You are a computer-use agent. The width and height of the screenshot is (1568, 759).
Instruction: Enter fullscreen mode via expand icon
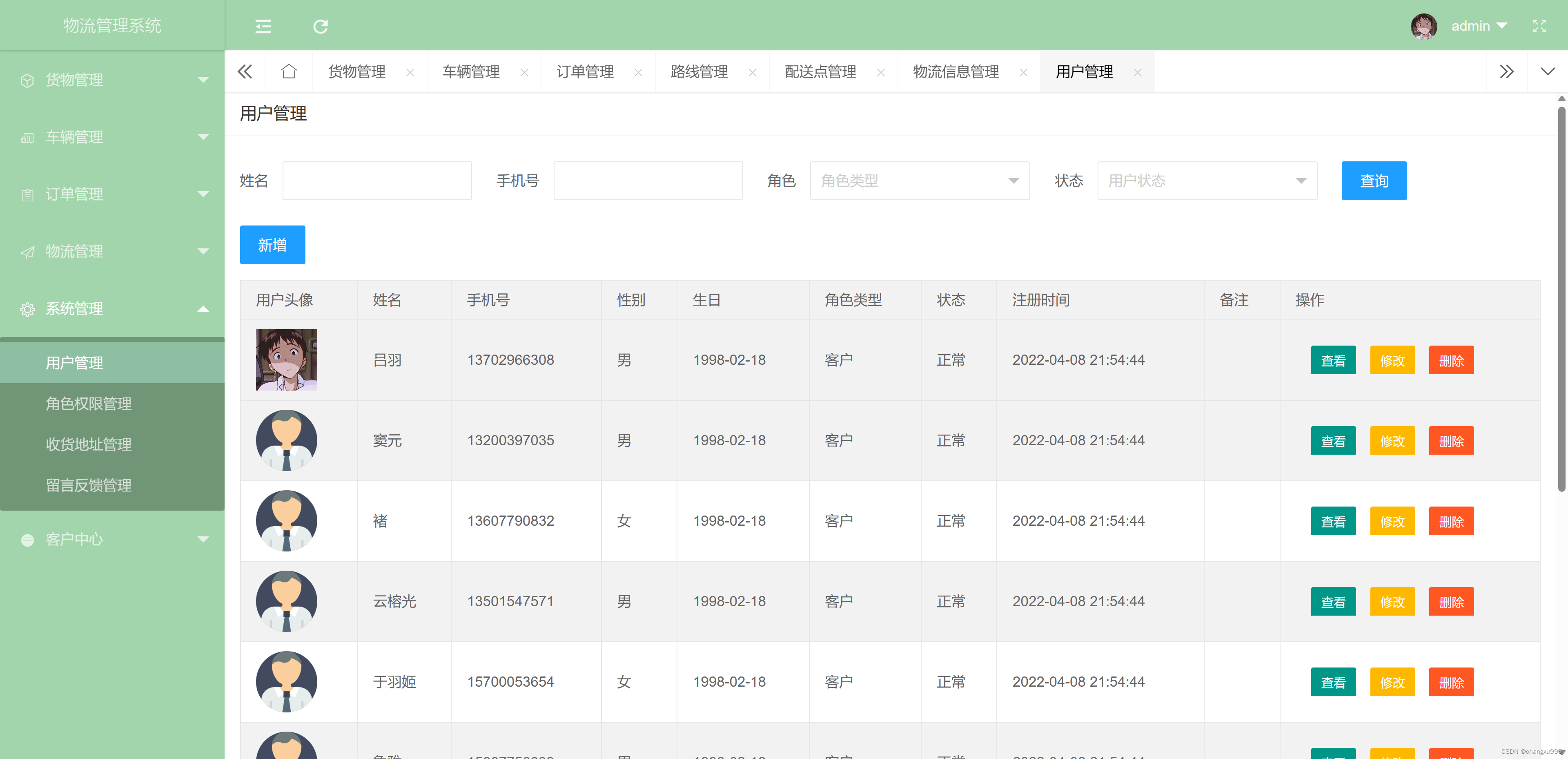point(1539,26)
